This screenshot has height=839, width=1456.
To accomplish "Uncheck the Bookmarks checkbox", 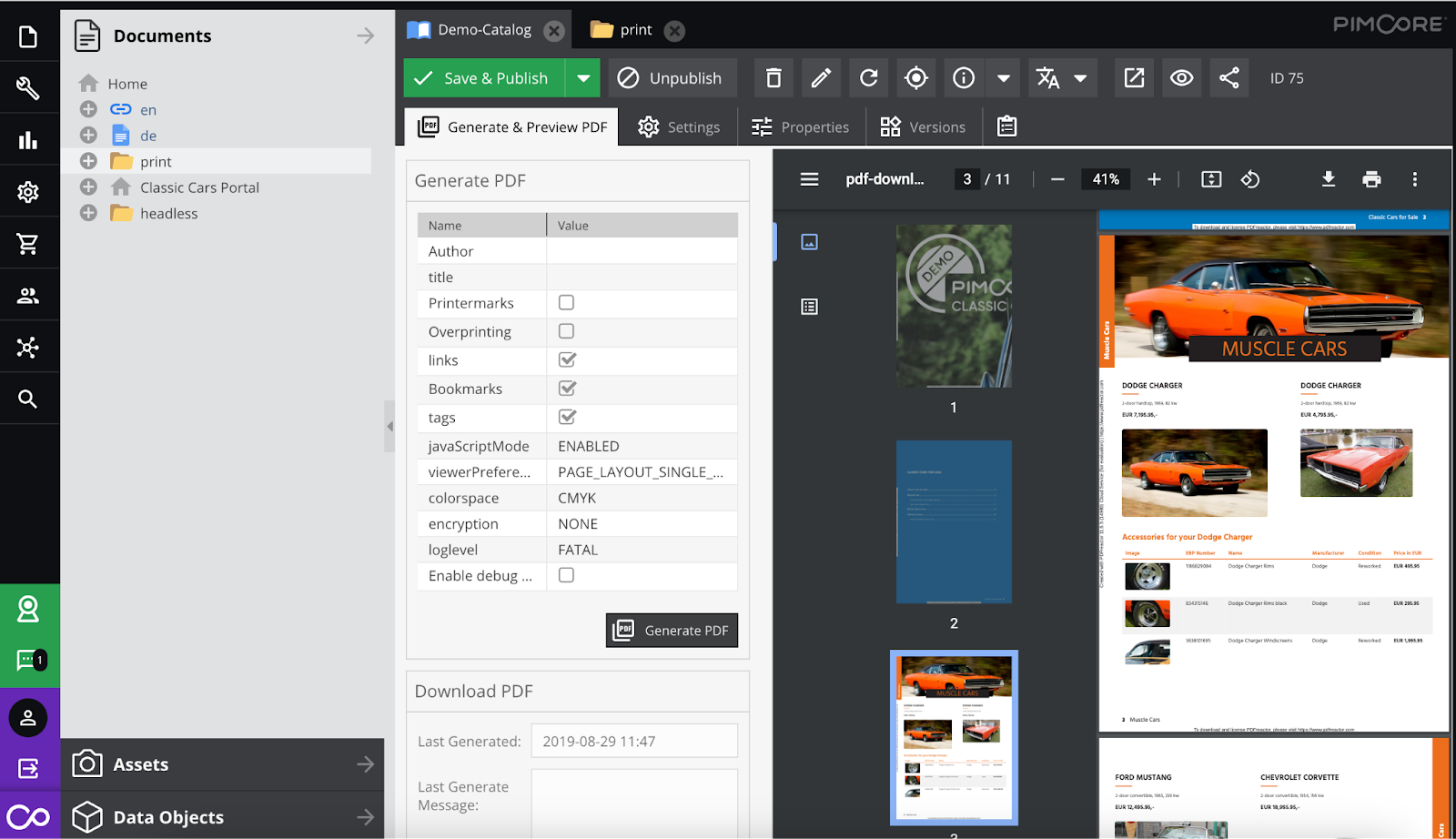I will [567, 389].
